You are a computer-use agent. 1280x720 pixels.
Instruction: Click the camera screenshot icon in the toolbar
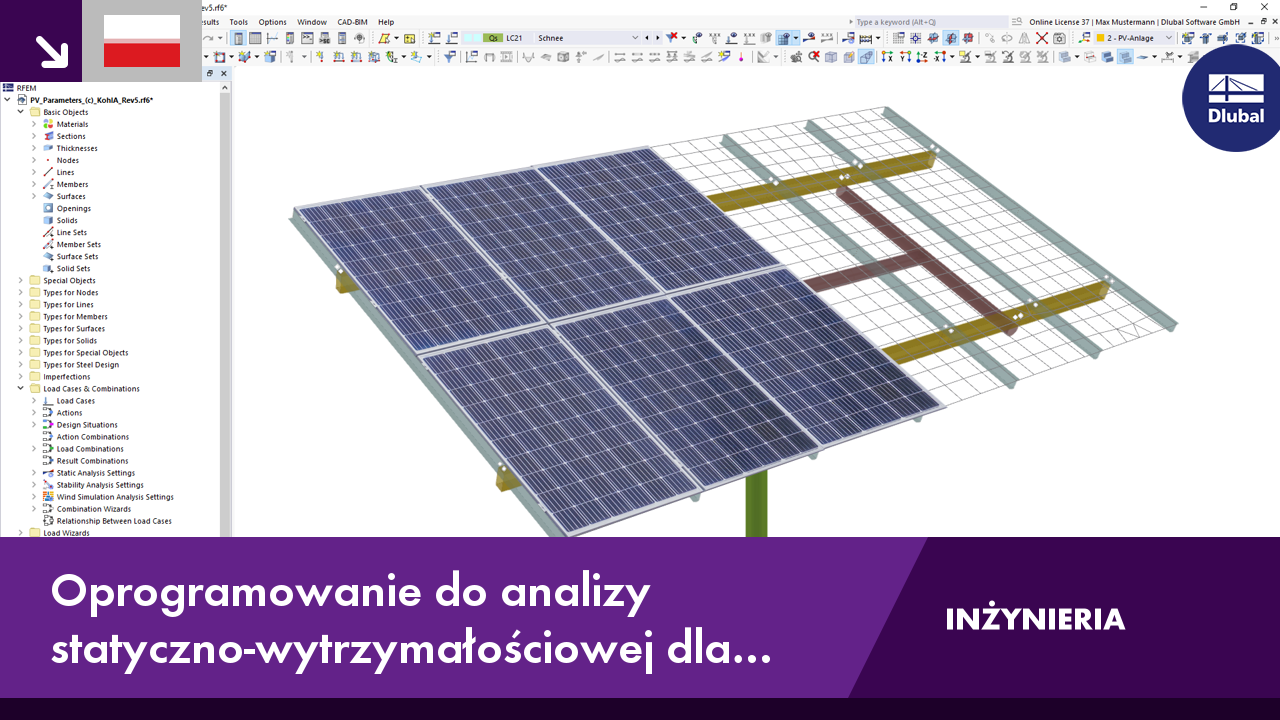pyautogui.click(x=1059, y=38)
